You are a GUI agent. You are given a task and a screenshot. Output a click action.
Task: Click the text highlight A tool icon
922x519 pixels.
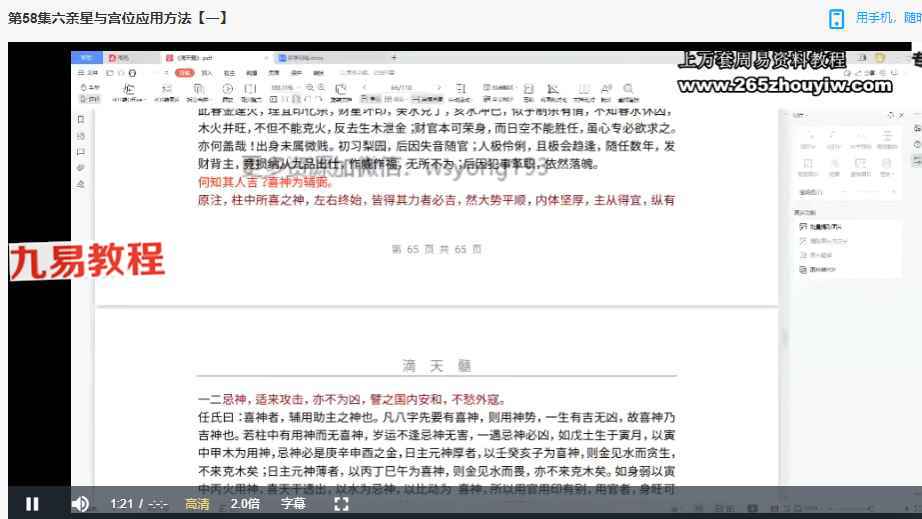tap(606, 89)
